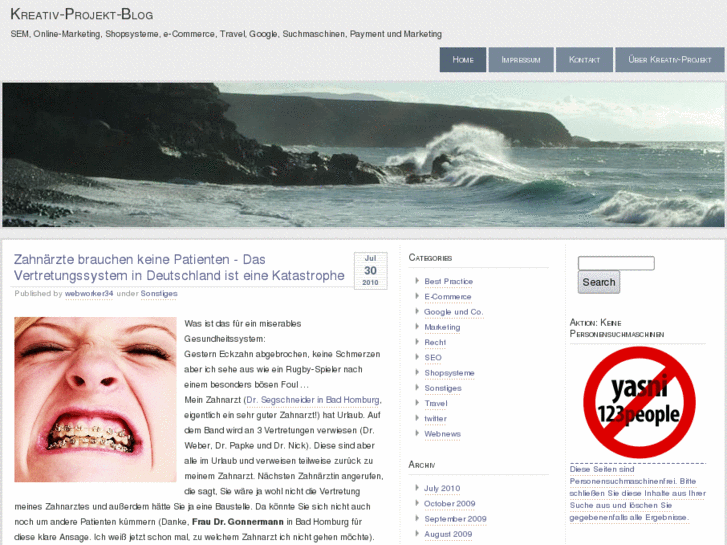This screenshot has height=545, width=727.
Task: Open author webworker34 profile link
Action: pyautogui.click(x=89, y=294)
